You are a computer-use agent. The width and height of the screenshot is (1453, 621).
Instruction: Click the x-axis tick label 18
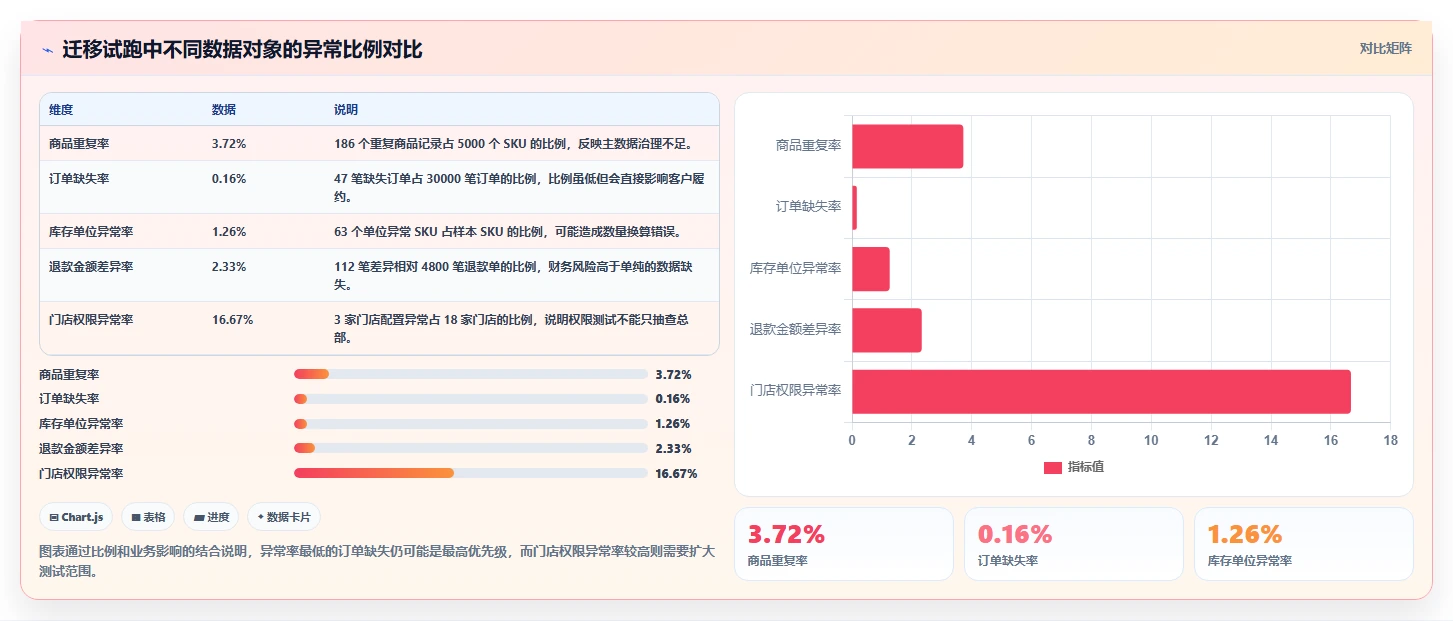[x=1390, y=441]
